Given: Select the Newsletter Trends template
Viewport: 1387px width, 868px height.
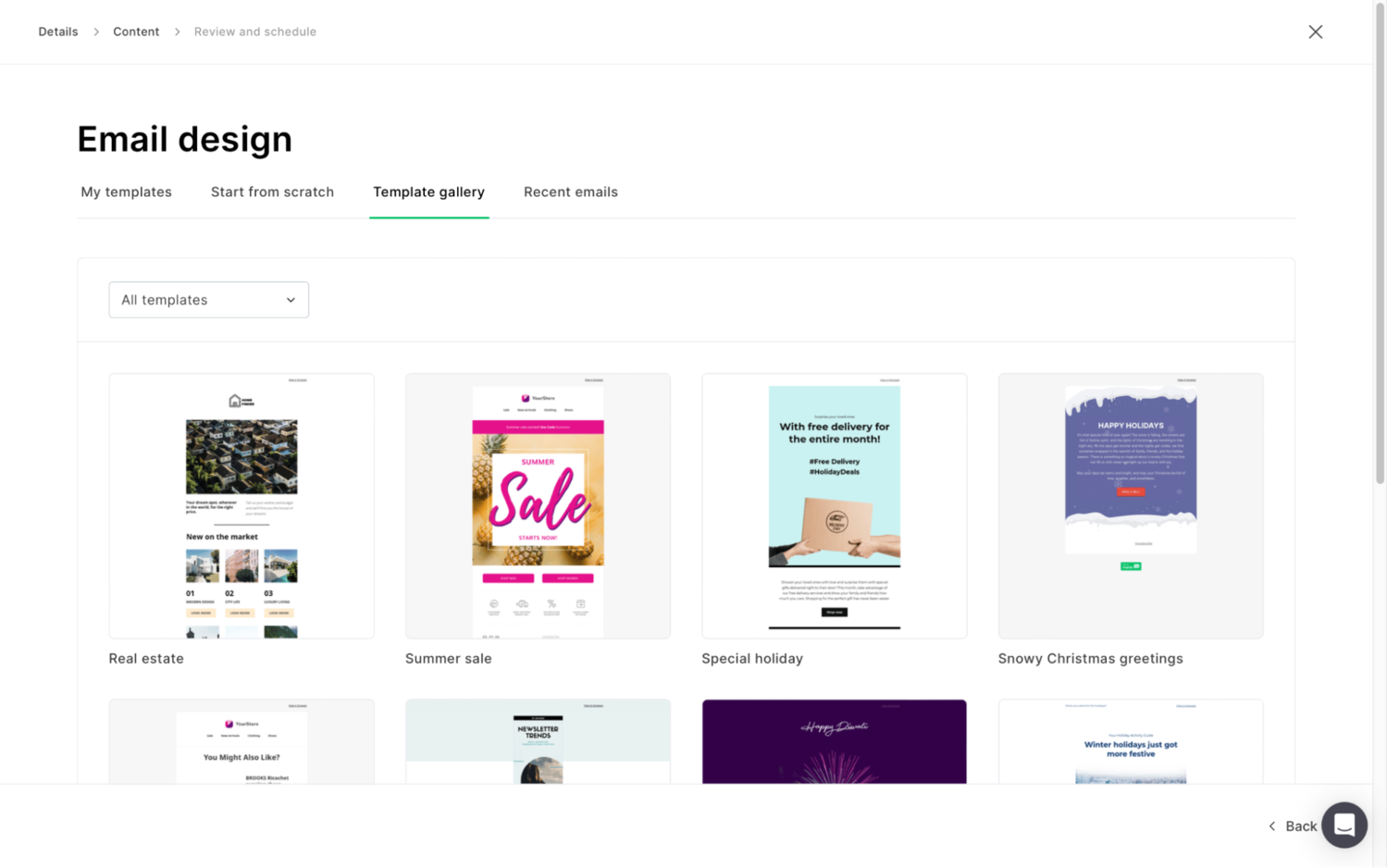Looking at the screenshot, I should 538,741.
